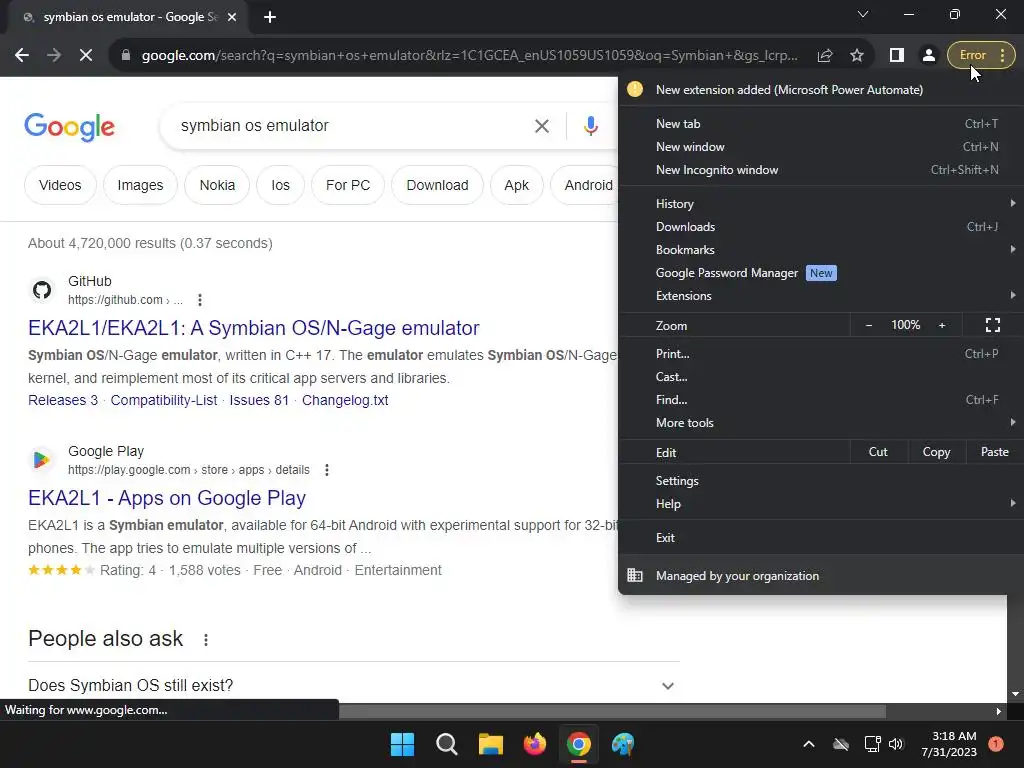Expand Does Symbian OS still exist question
Viewport: 1024px width, 768px height.
tap(353, 685)
